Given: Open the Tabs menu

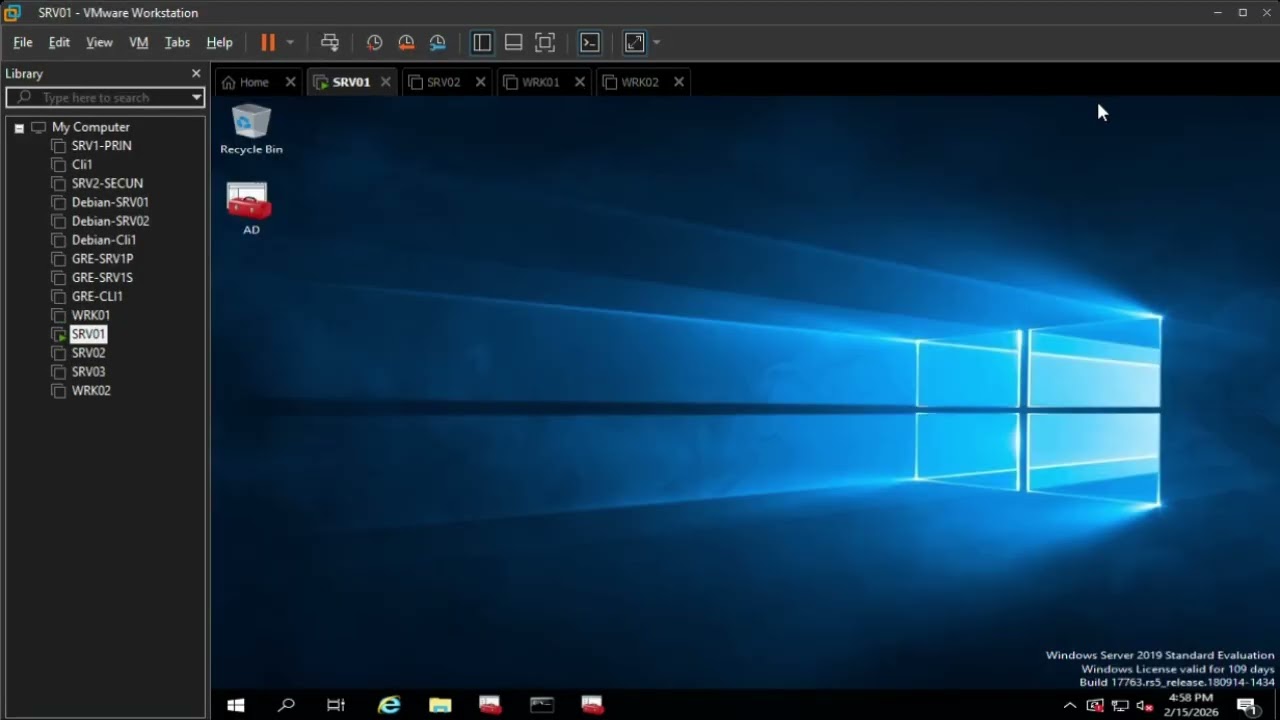Looking at the screenshot, I should coord(177,43).
